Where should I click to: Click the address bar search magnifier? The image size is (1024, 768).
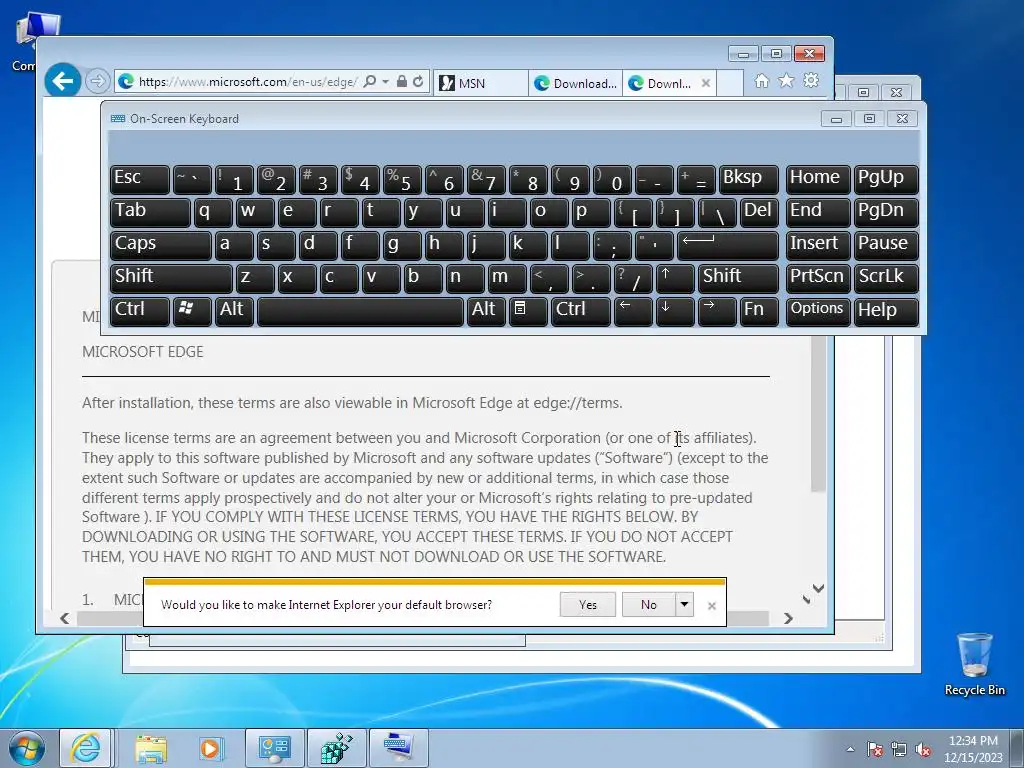pos(370,82)
